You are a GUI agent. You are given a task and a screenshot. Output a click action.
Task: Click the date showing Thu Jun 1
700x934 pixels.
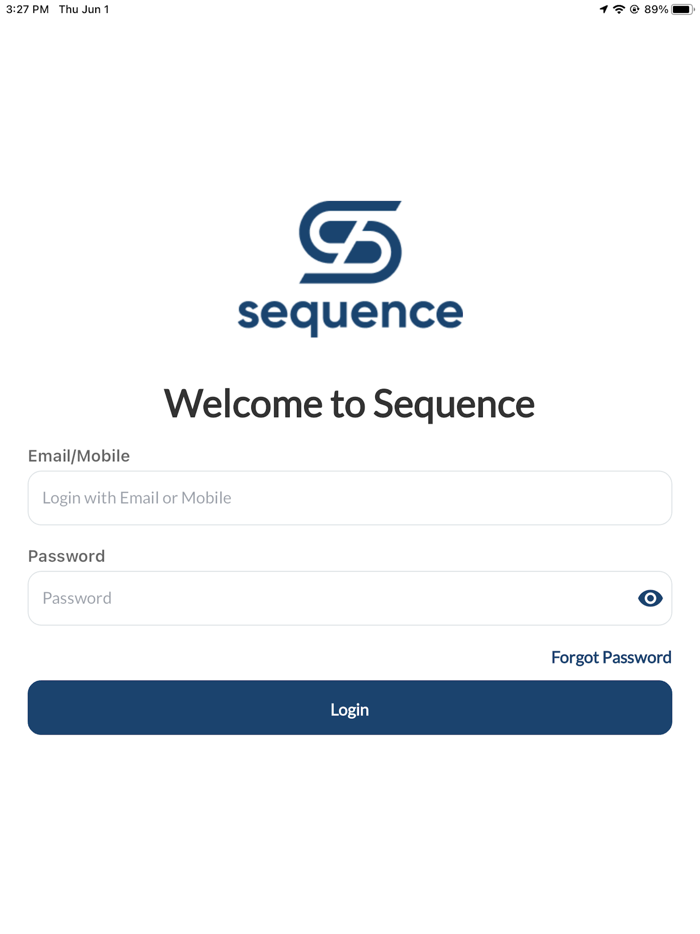coord(84,9)
